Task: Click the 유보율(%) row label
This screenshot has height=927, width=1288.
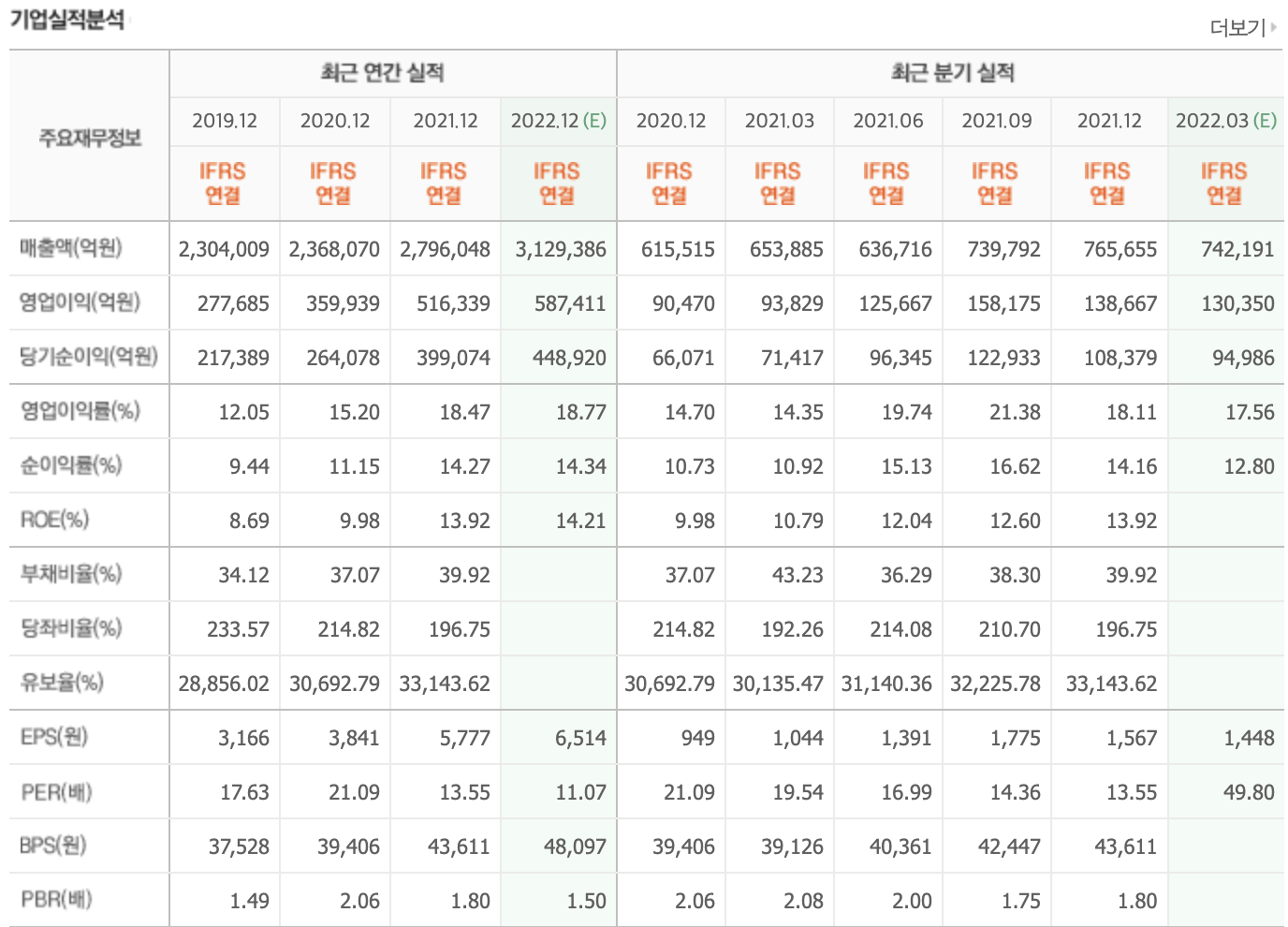Action: coord(62,682)
